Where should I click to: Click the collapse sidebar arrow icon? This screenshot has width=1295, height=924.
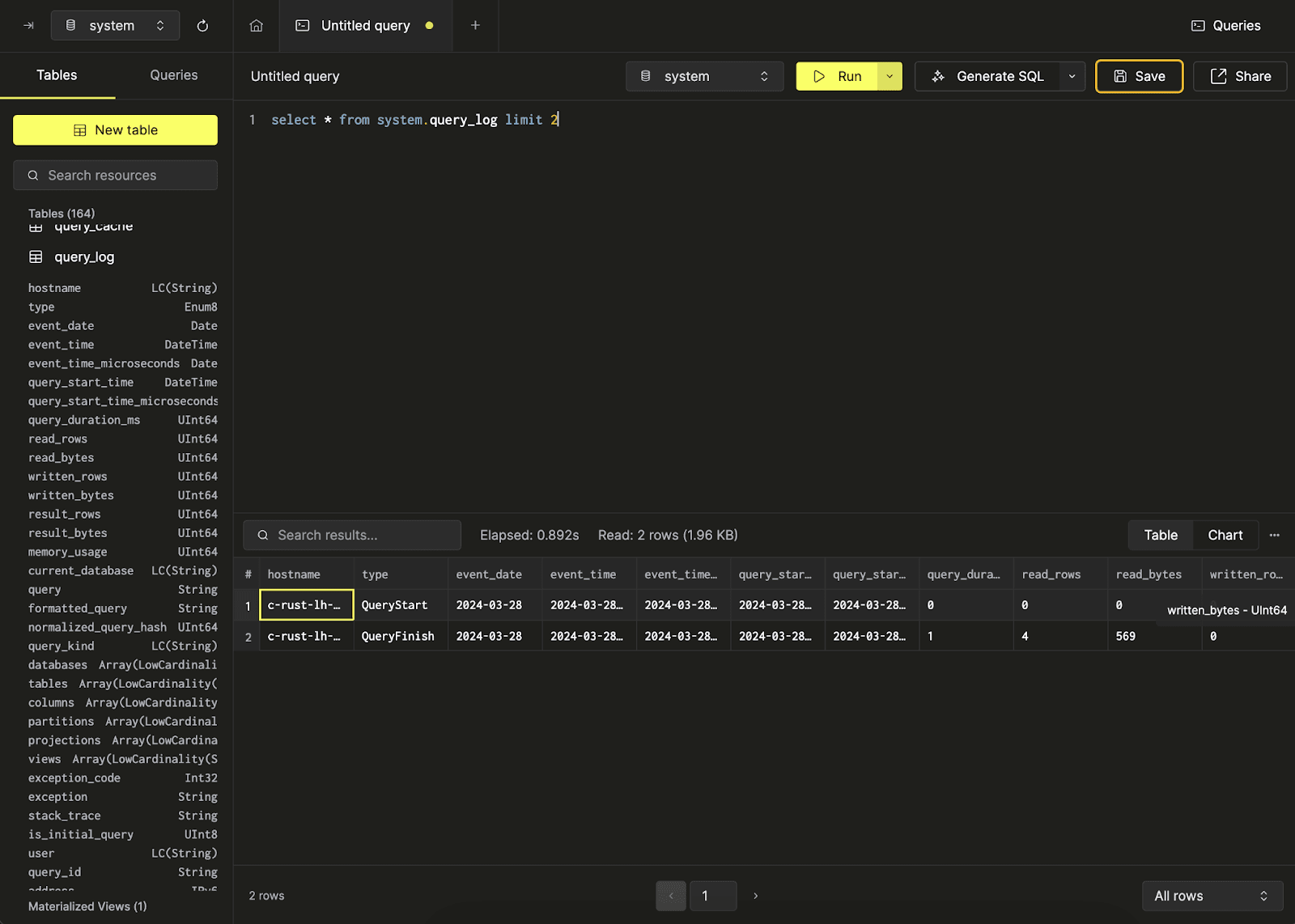[28, 26]
